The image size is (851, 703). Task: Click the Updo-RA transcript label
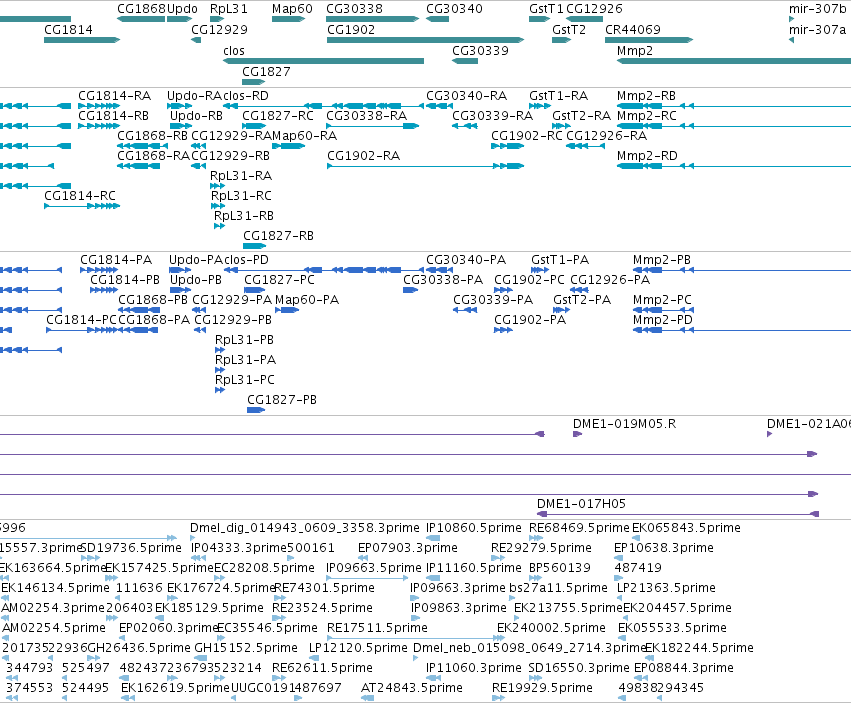(x=195, y=96)
